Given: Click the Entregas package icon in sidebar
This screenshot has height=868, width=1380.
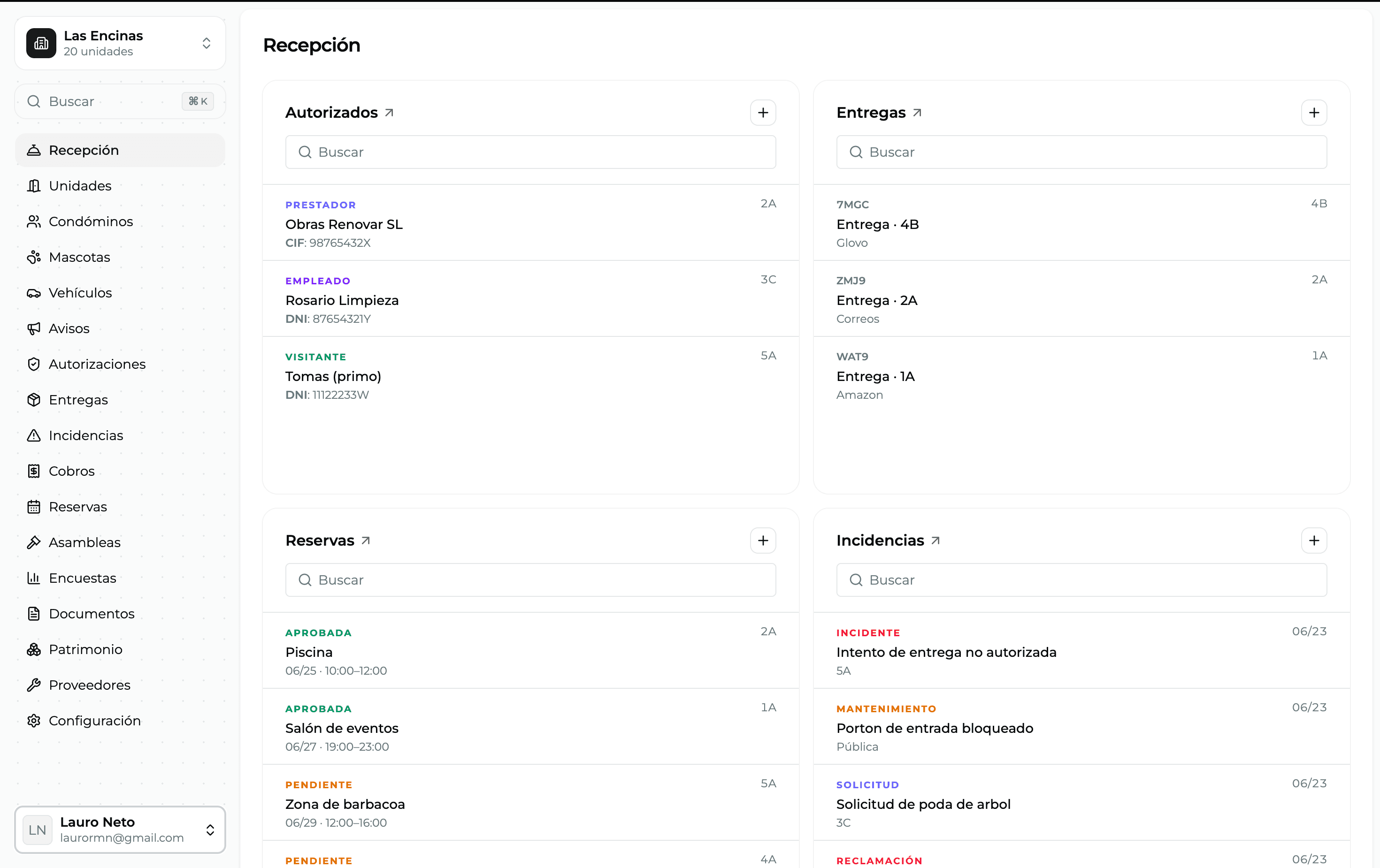Looking at the screenshot, I should (34, 400).
